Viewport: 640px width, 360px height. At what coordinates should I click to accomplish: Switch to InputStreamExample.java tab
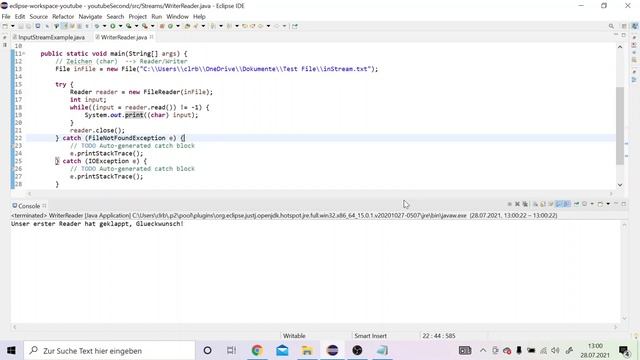click(x=49, y=37)
